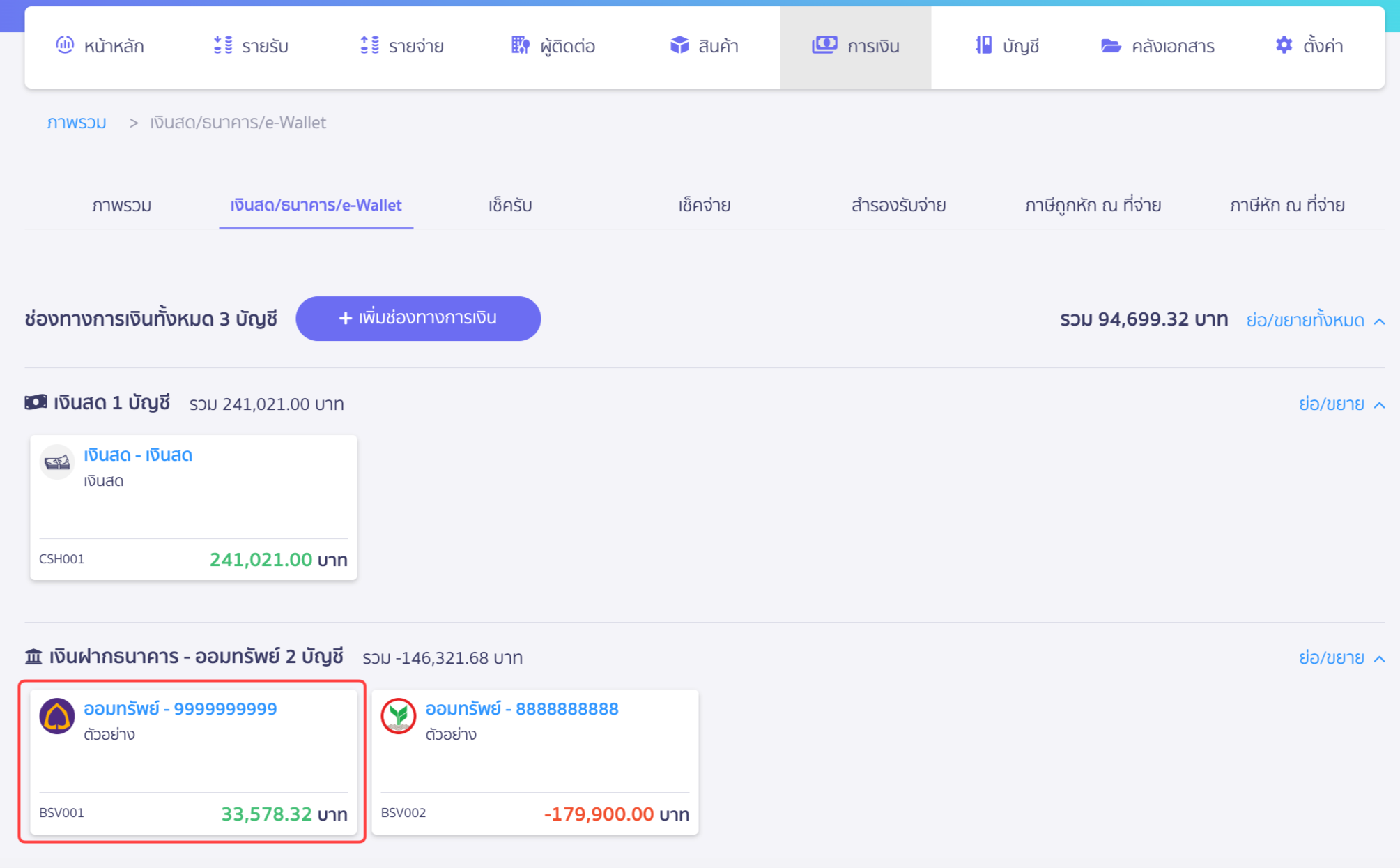Collapse the เงินฝากธนาคาร section with ย่อ/ขยาย

pos(1341,658)
